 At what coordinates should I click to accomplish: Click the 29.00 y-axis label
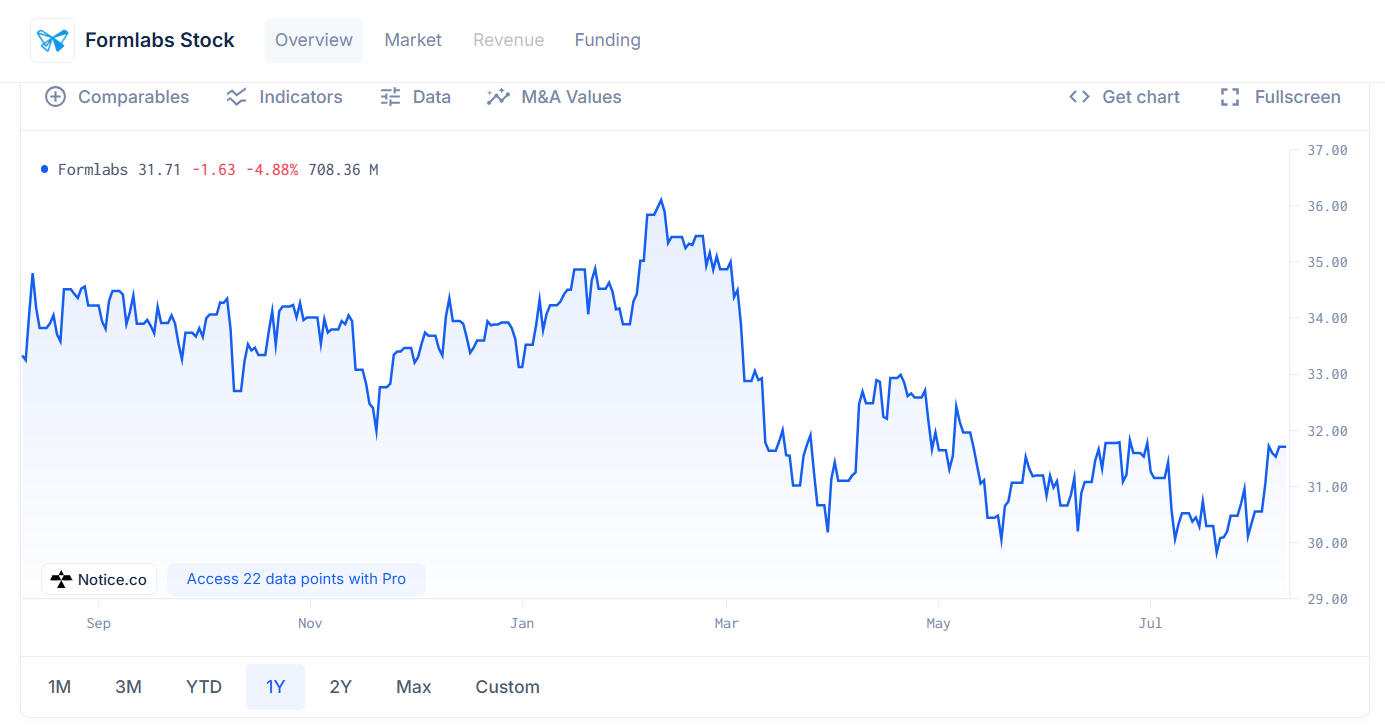tap(1328, 599)
